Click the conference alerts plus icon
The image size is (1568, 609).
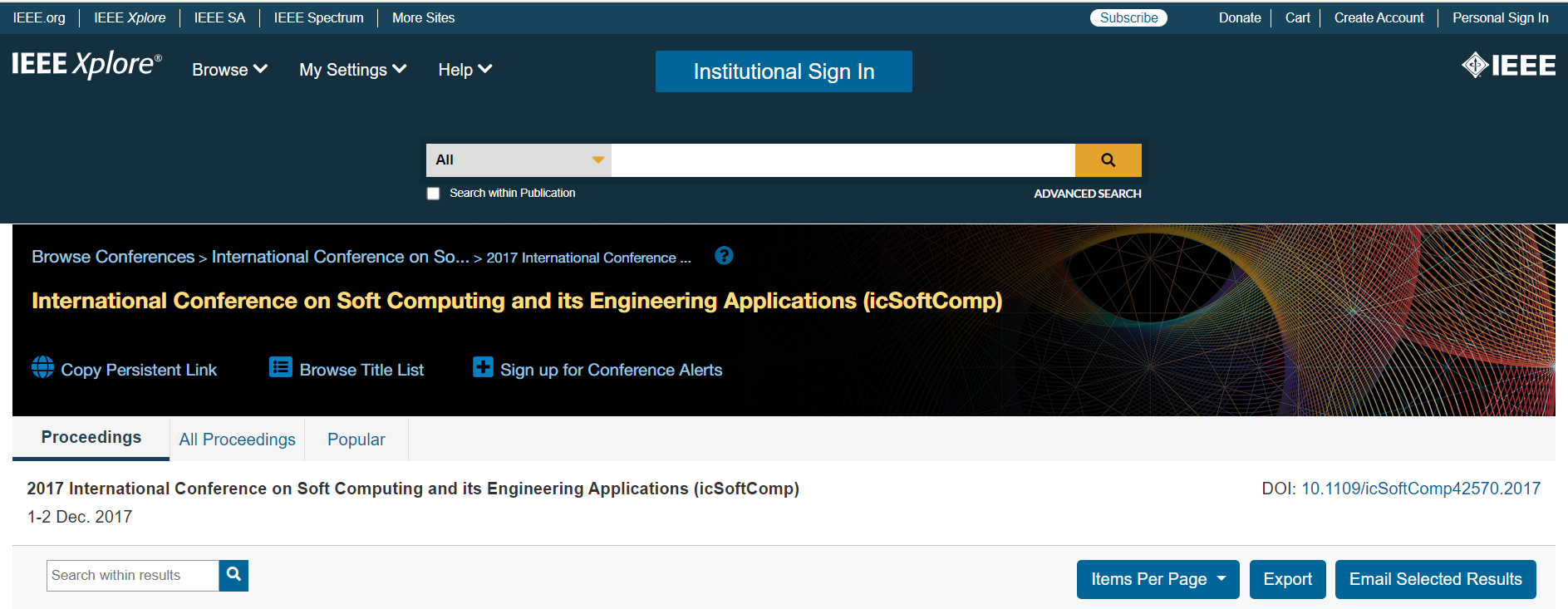pos(483,367)
